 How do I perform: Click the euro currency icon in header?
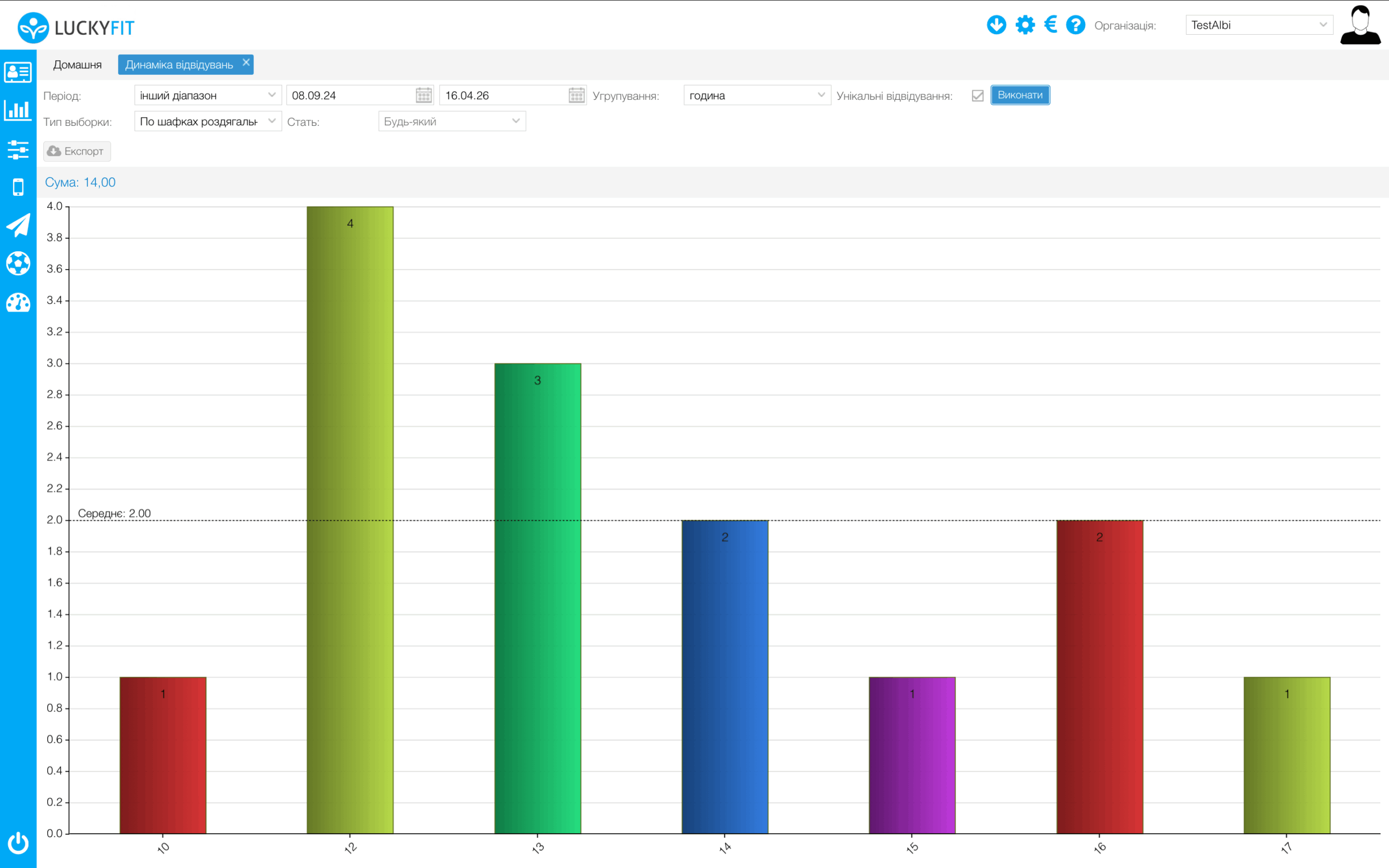pyautogui.click(x=1050, y=25)
